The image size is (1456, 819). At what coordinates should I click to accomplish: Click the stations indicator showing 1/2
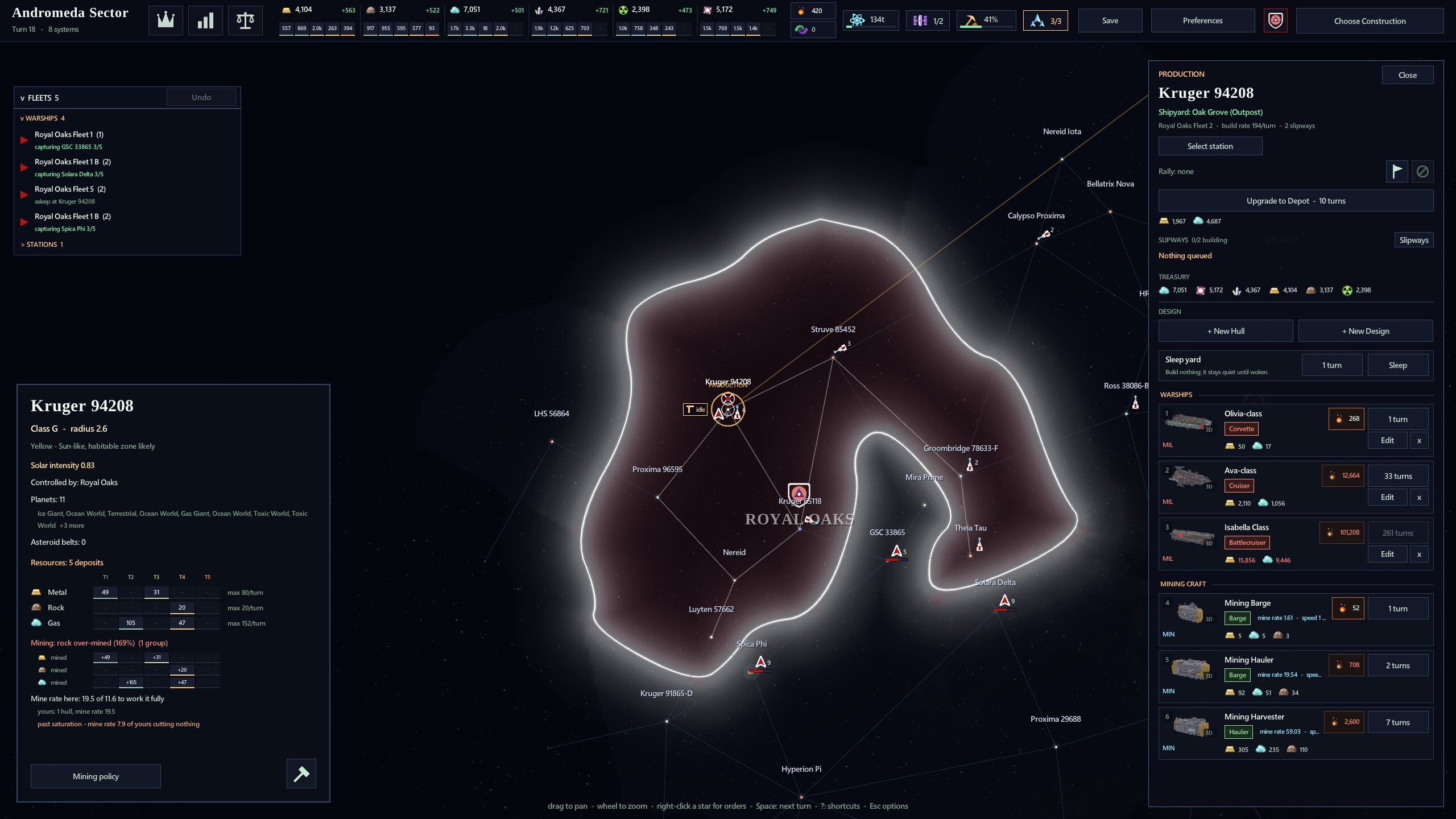928,20
